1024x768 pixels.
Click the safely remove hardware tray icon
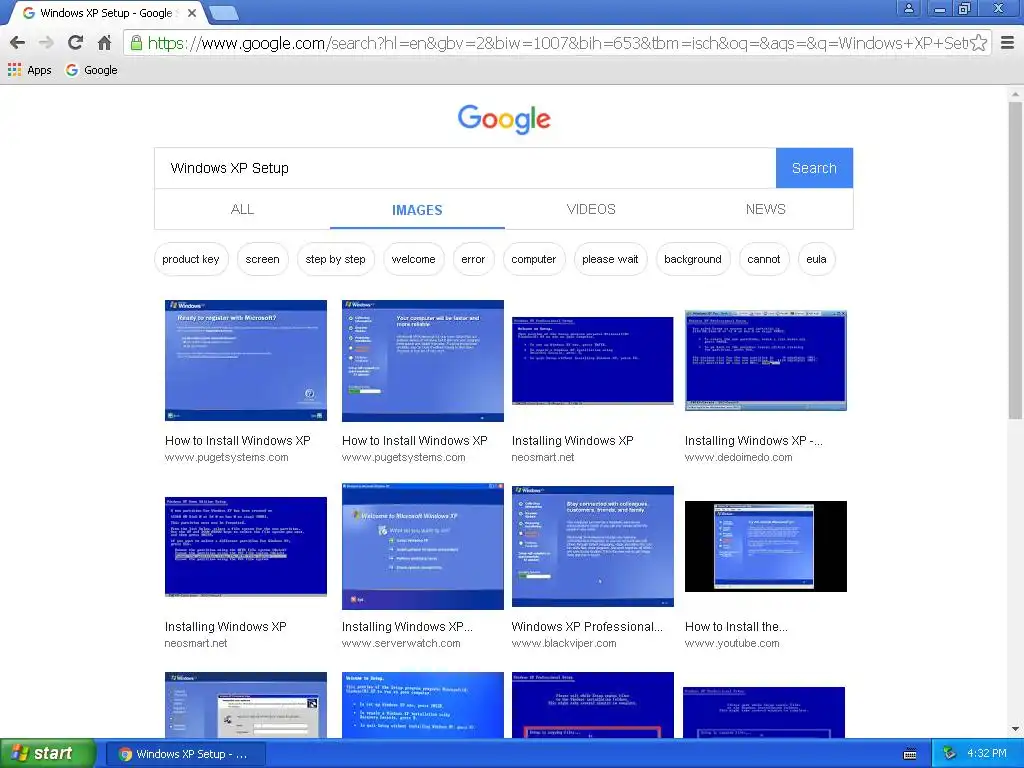tap(950, 754)
